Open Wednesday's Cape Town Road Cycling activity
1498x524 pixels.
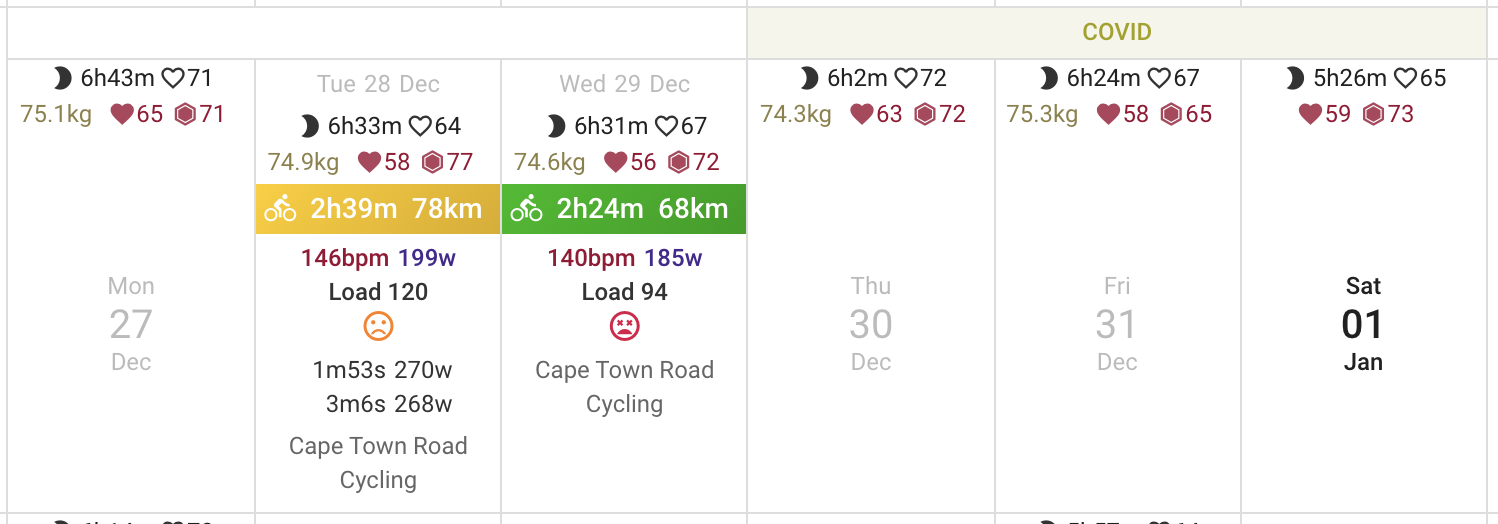coord(624,386)
